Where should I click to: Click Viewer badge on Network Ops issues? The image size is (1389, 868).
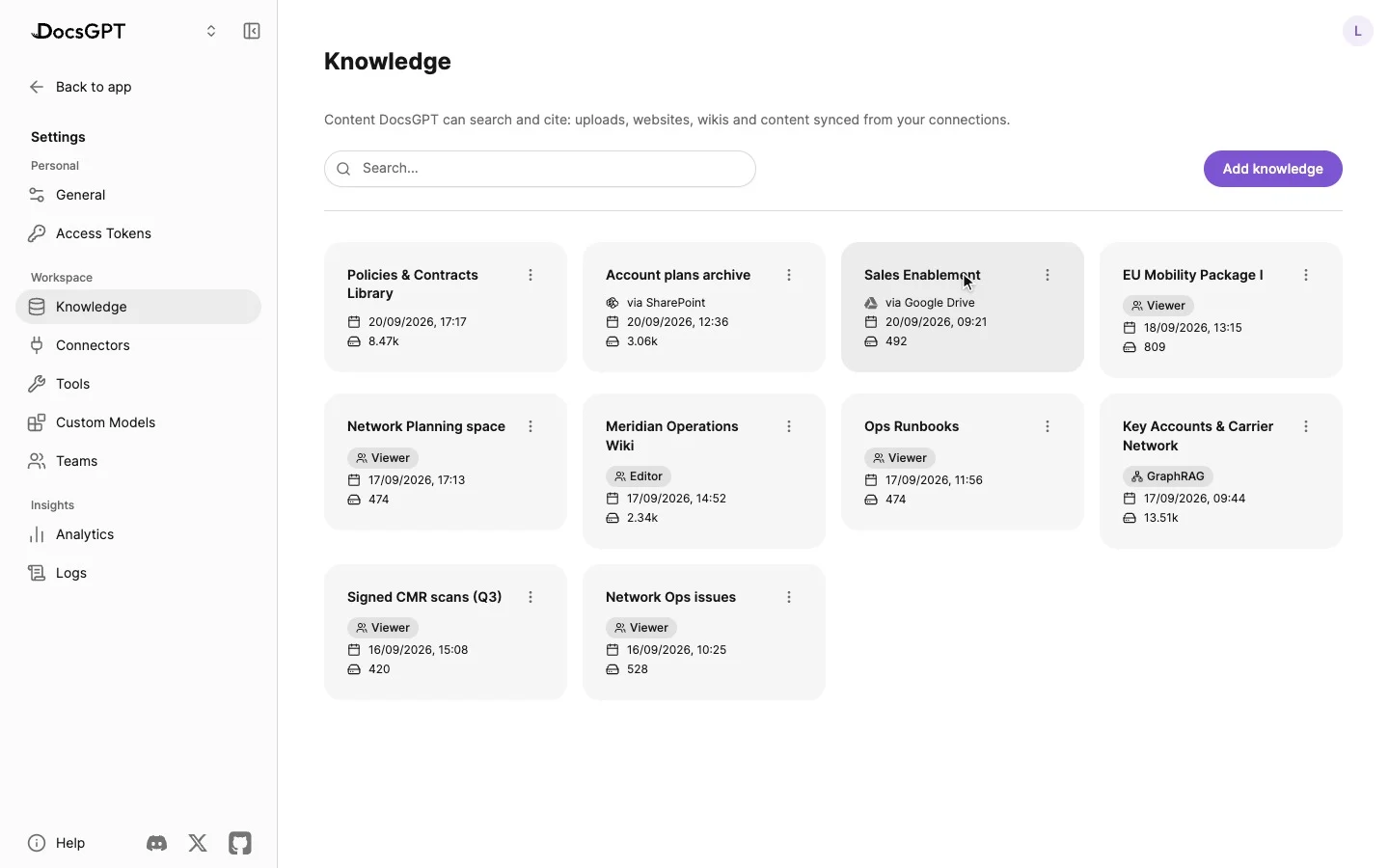pos(641,628)
